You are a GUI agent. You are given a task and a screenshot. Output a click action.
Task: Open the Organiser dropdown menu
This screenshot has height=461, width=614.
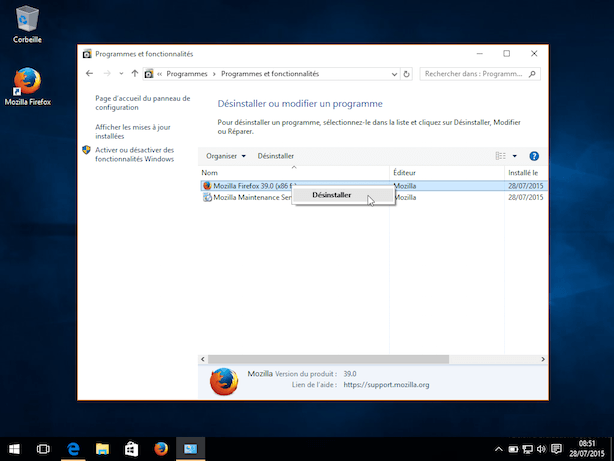tap(226, 156)
